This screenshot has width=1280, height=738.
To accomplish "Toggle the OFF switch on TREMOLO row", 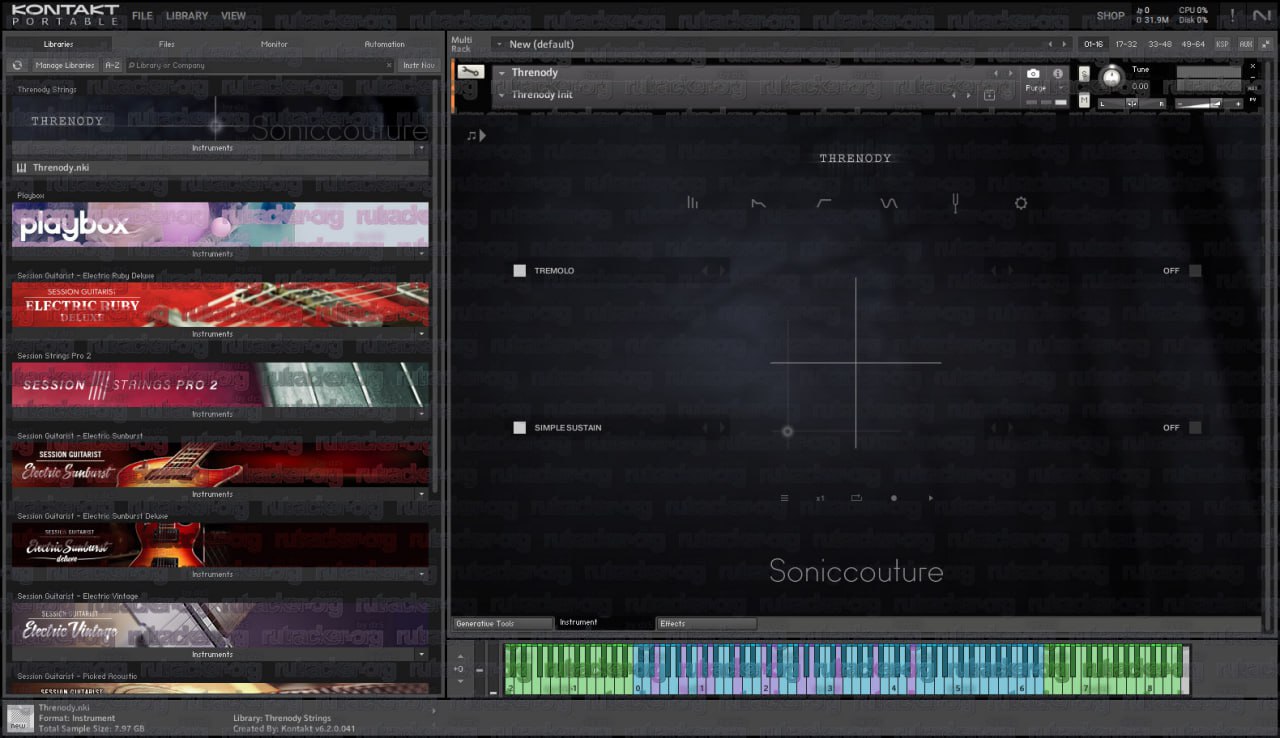I will [x=1195, y=271].
